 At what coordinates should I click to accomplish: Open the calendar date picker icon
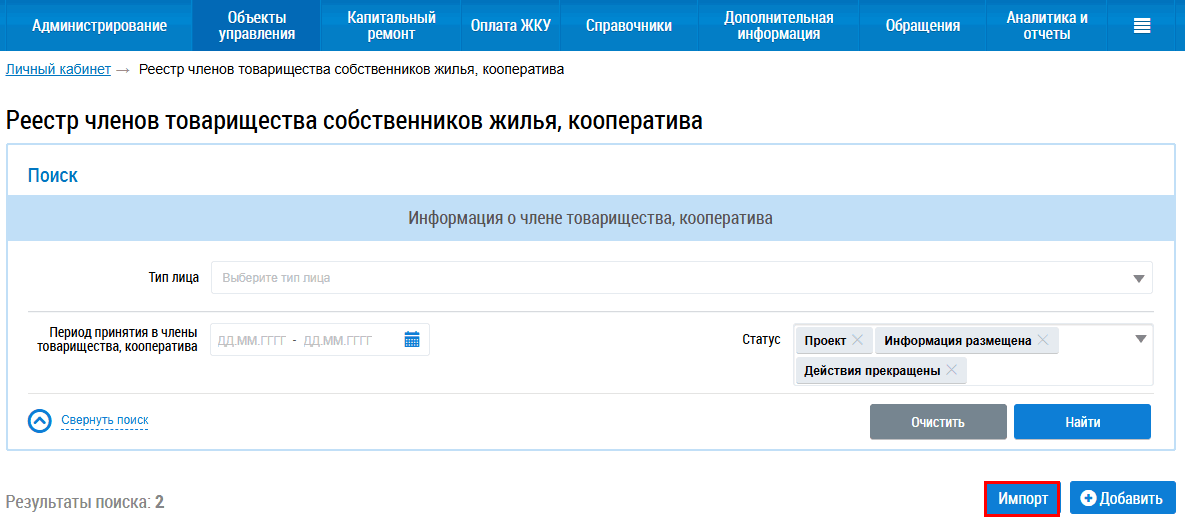[x=412, y=340]
